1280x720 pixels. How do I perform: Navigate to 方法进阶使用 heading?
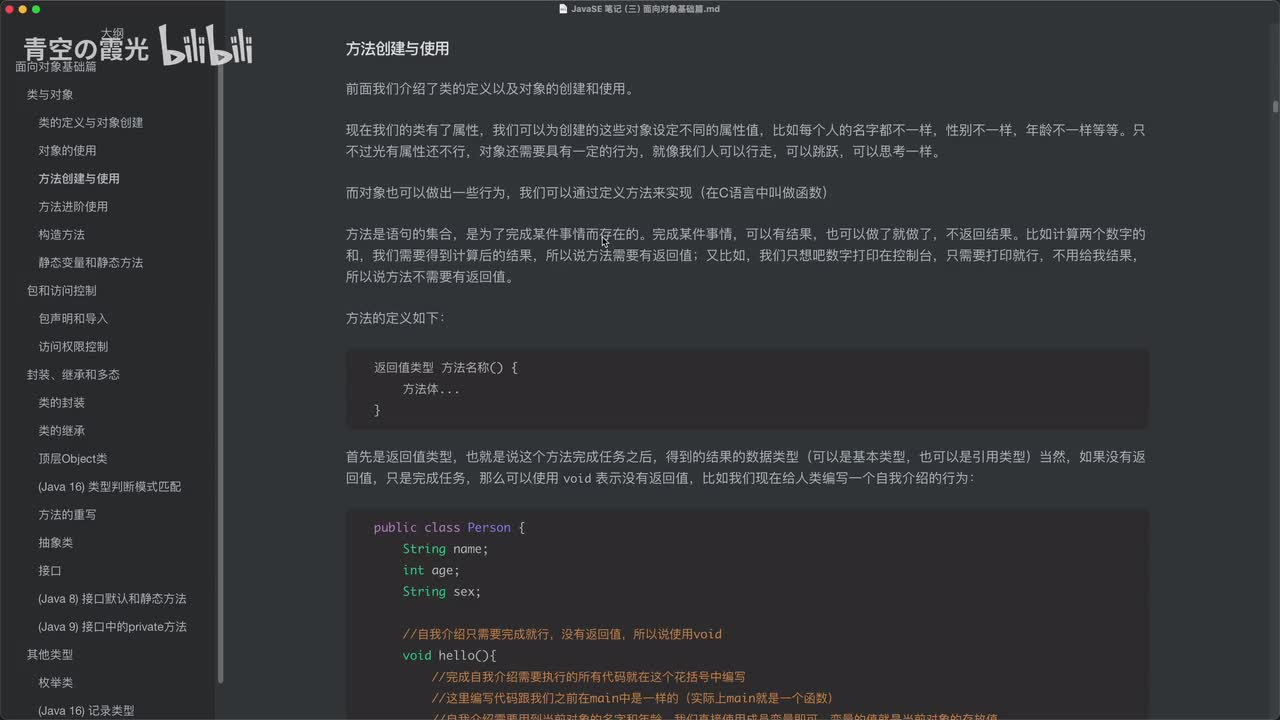point(73,207)
